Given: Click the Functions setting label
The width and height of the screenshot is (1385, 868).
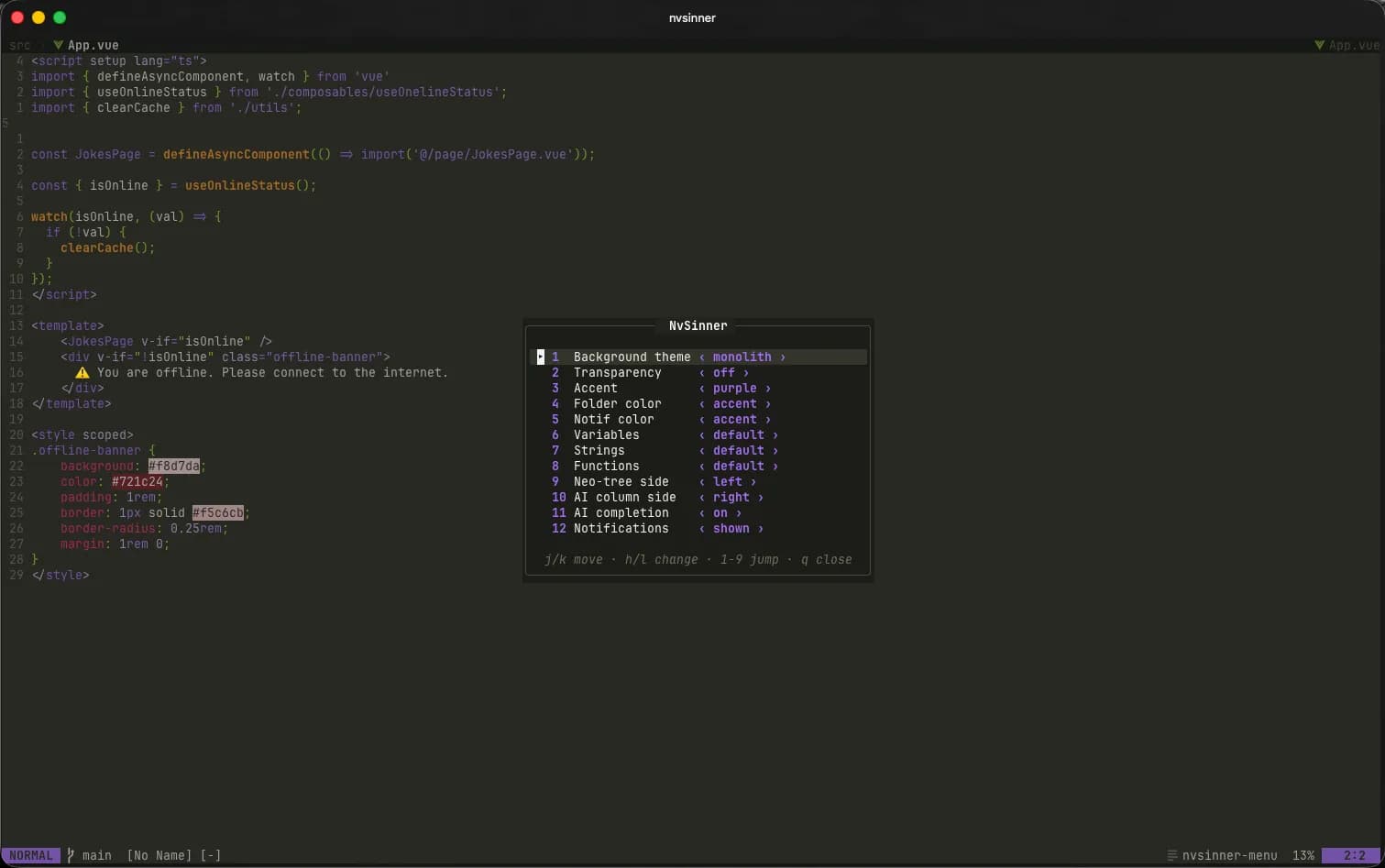Looking at the screenshot, I should point(607,467).
